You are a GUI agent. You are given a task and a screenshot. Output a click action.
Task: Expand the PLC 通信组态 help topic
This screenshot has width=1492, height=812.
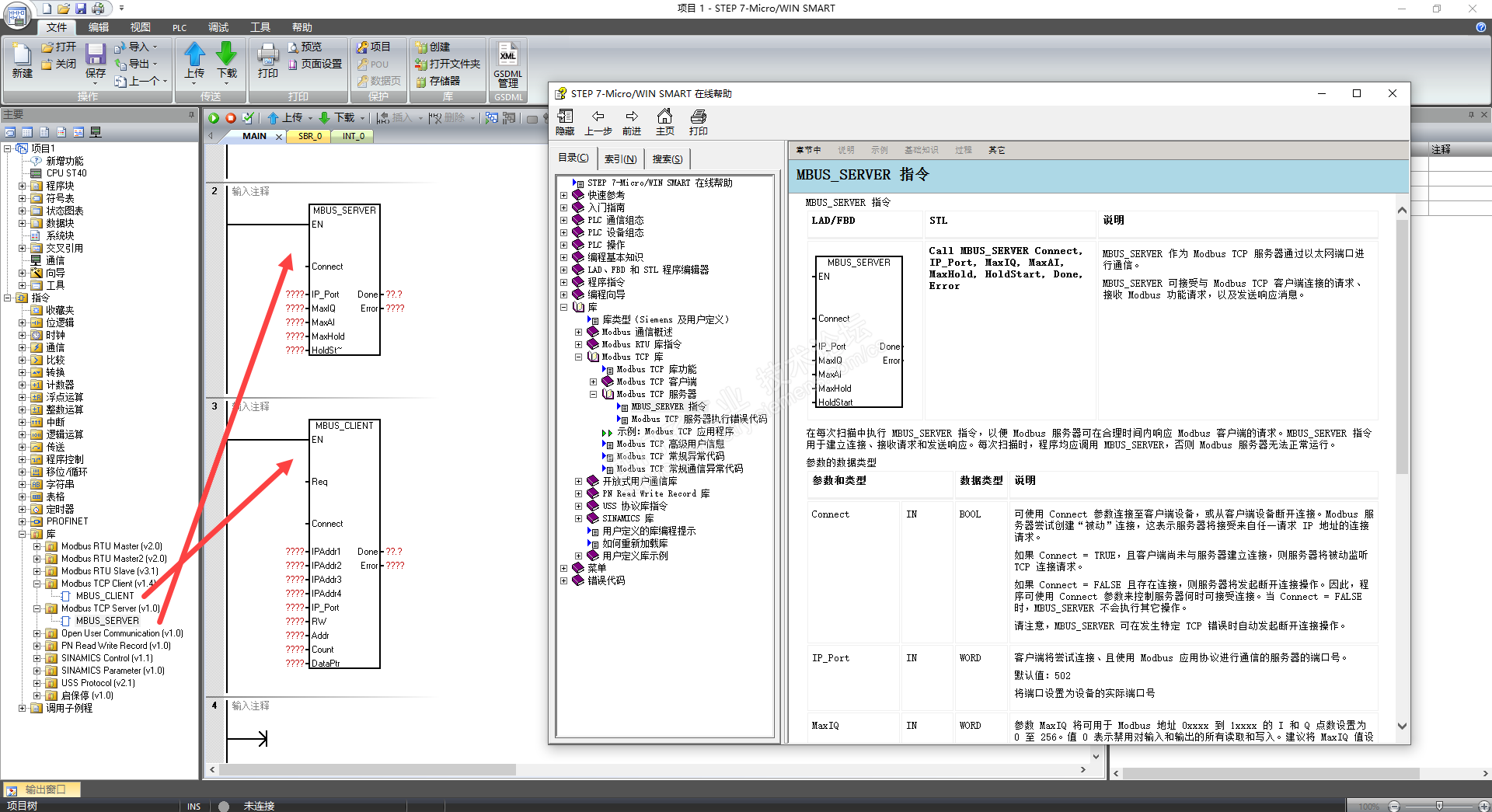tap(563, 221)
